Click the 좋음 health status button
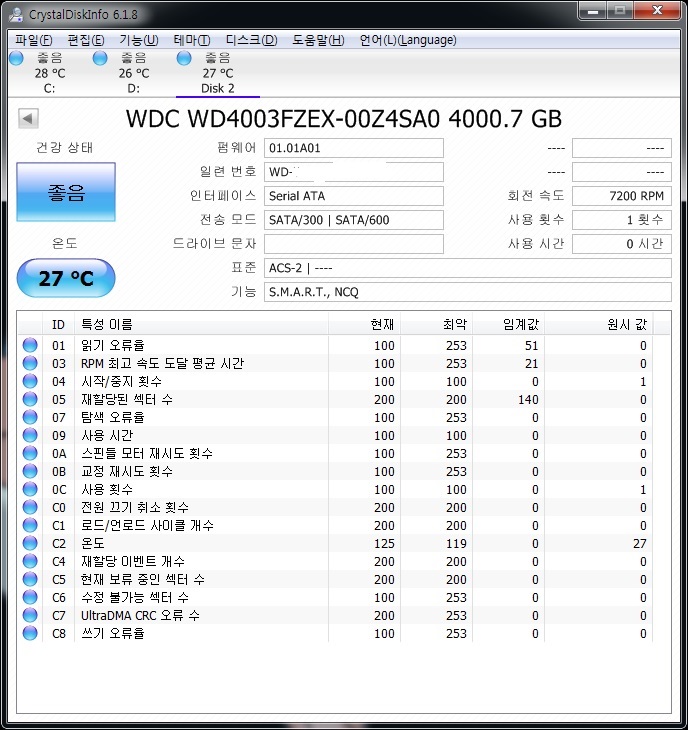The height and width of the screenshot is (730, 688). click(66, 192)
